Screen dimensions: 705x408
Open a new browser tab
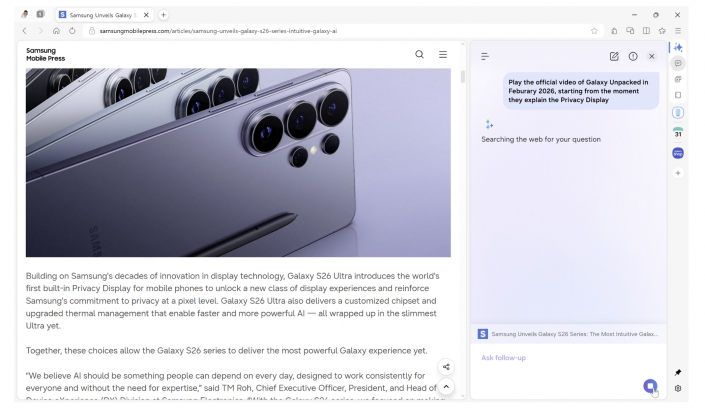[163, 14]
